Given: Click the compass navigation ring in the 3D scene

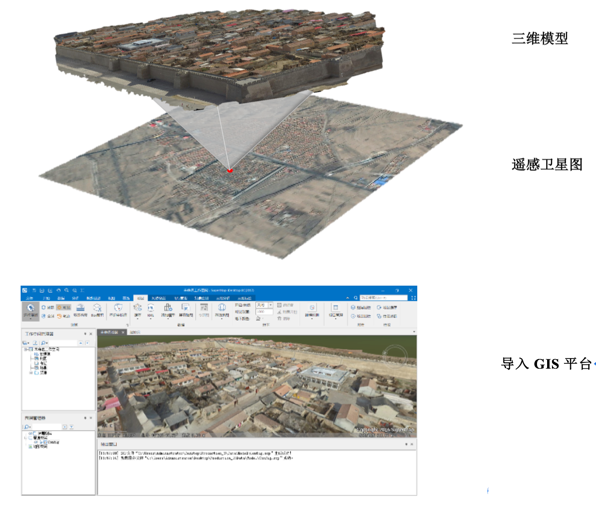Looking at the screenshot, I should pyautogui.click(x=395, y=356).
